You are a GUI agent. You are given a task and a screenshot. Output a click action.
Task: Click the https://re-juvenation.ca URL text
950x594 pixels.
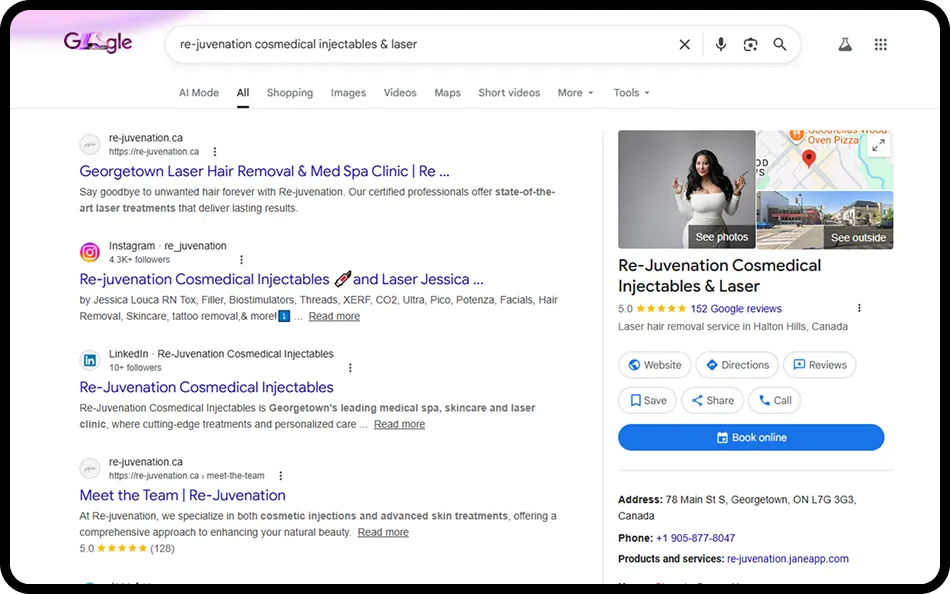click(x=154, y=152)
